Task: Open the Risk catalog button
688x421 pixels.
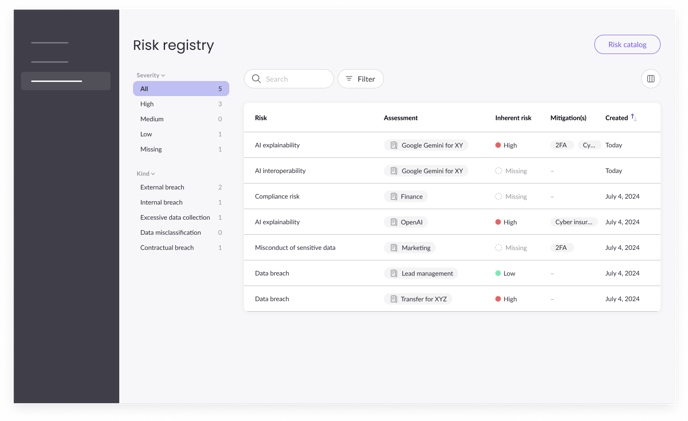Action: (627, 44)
